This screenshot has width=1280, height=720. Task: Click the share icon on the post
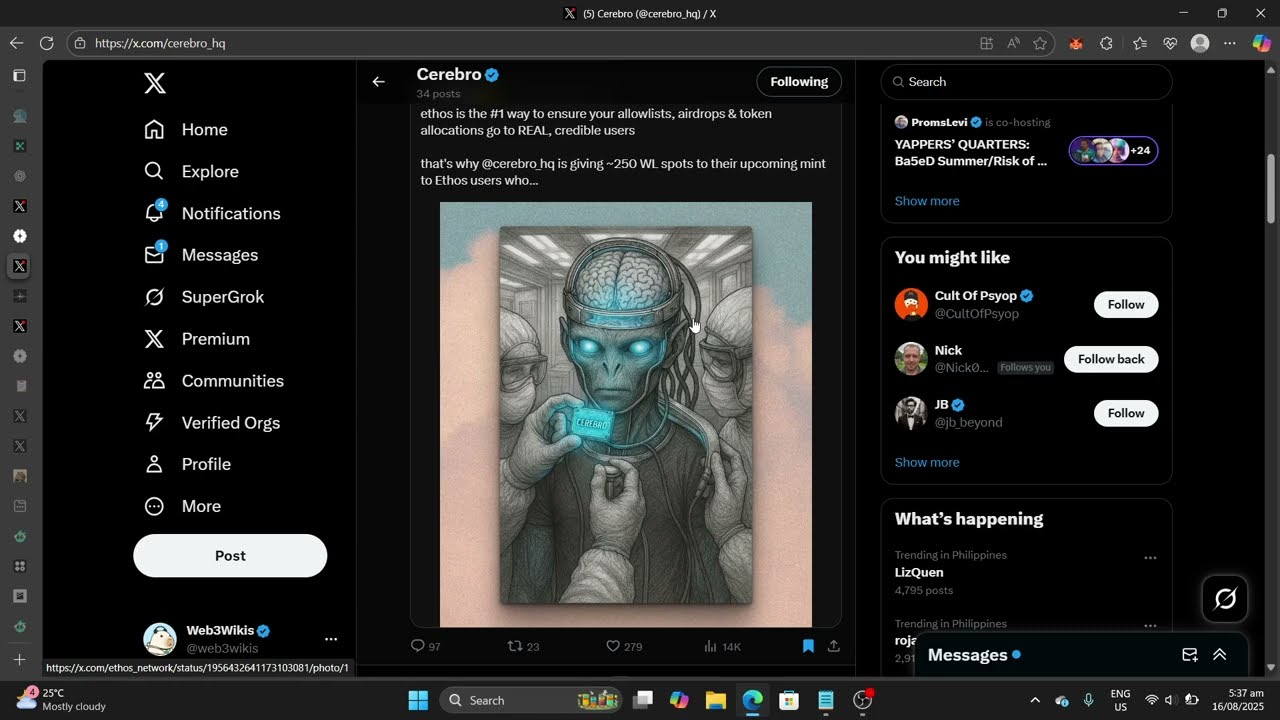click(x=833, y=646)
